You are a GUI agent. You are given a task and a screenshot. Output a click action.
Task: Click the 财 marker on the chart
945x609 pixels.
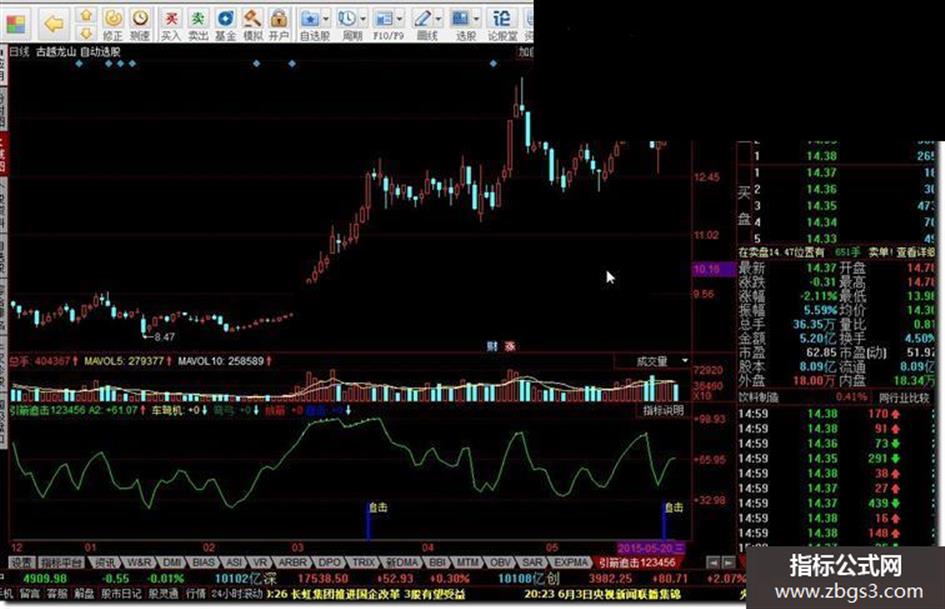click(492, 346)
